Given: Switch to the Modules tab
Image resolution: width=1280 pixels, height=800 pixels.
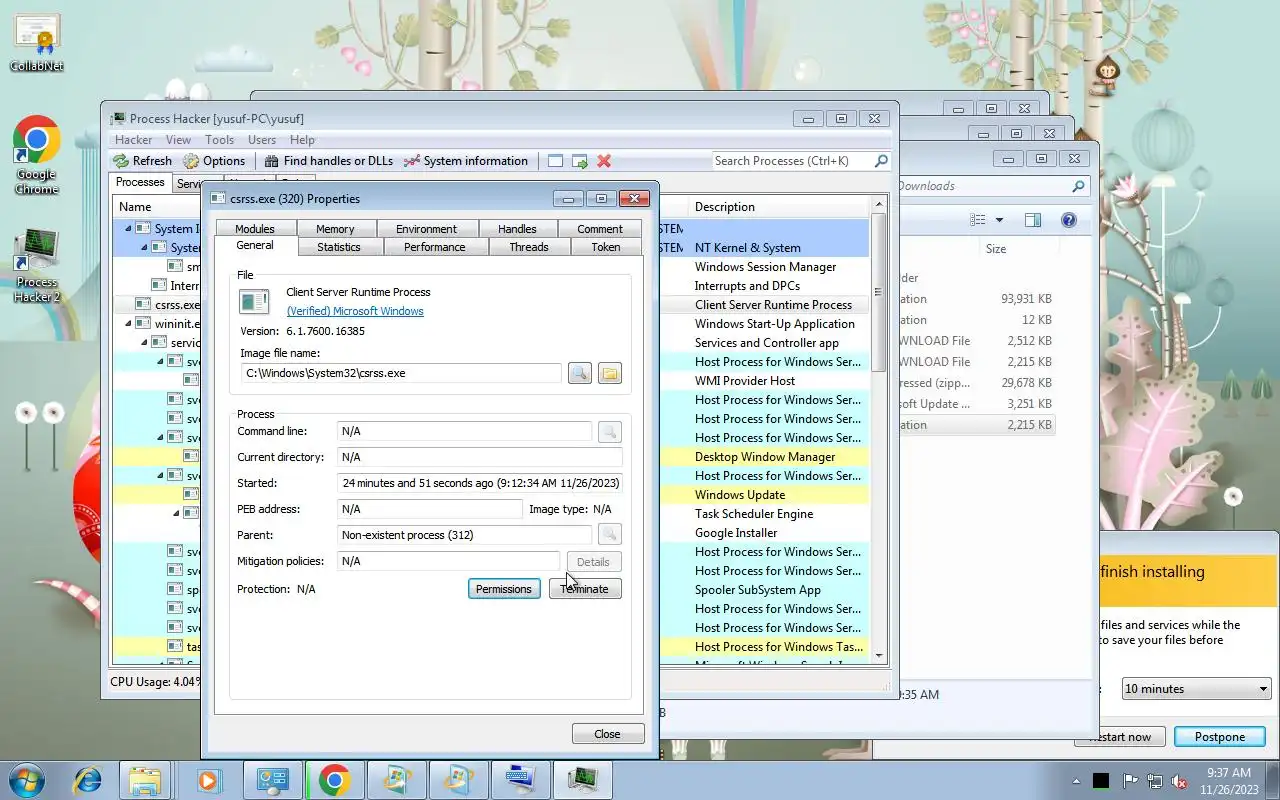Looking at the screenshot, I should pyautogui.click(x=254, y=229).
